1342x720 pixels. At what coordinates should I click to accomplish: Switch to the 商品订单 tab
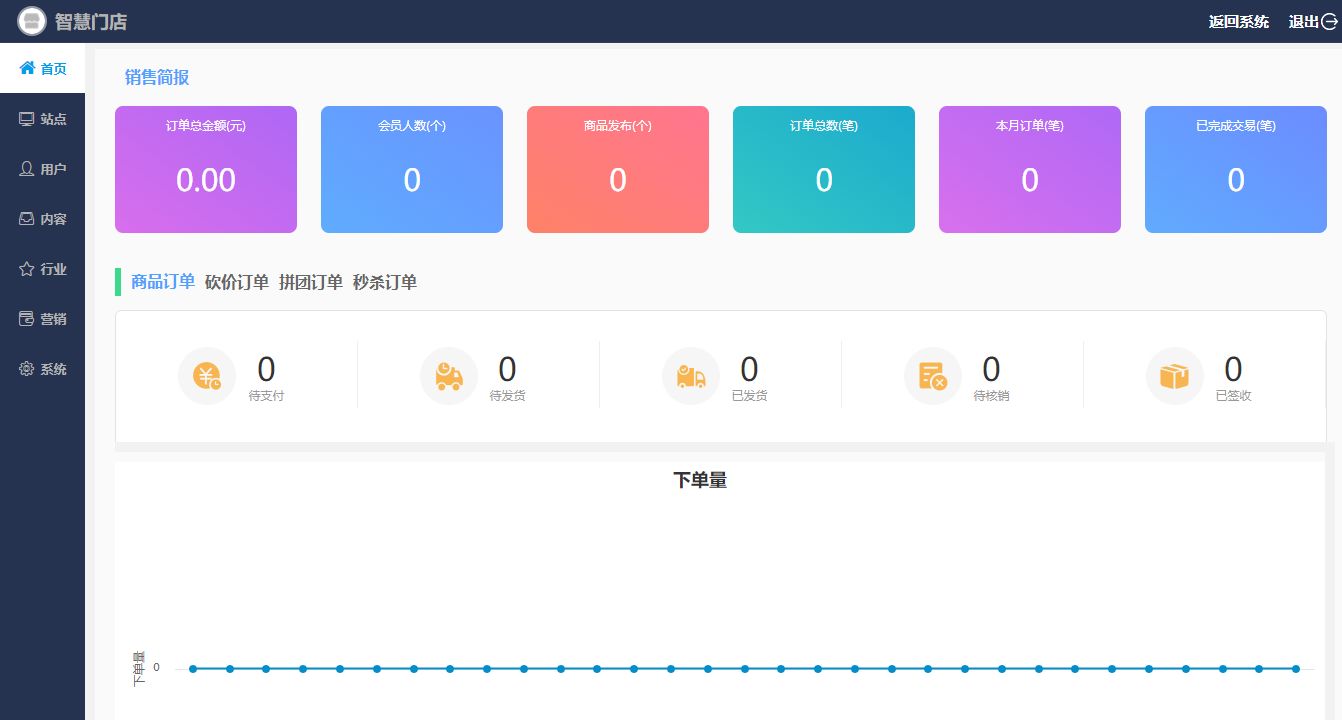(x=163, y=282)
